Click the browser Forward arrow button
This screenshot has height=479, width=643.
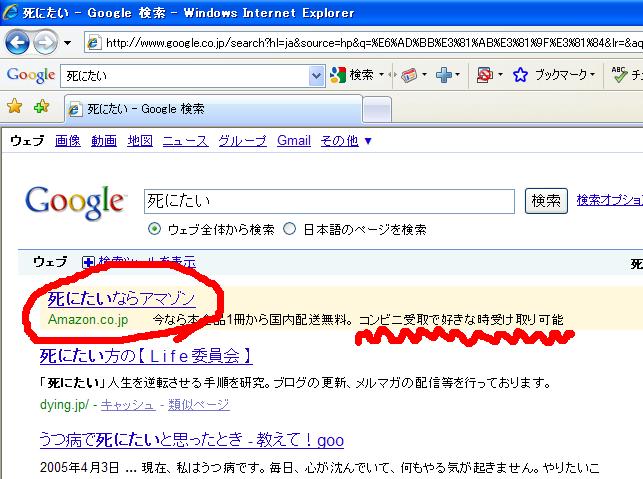(45, 42)
